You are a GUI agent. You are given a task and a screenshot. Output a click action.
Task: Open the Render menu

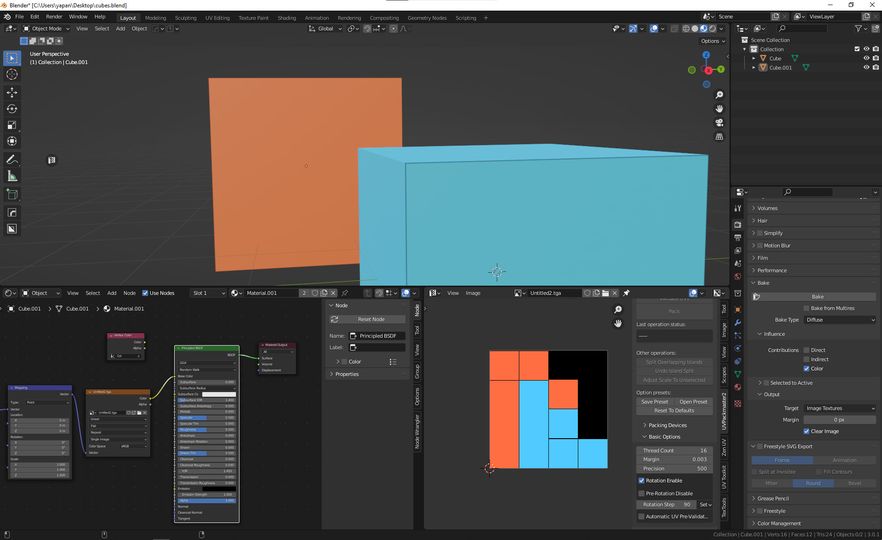[54, 17]
